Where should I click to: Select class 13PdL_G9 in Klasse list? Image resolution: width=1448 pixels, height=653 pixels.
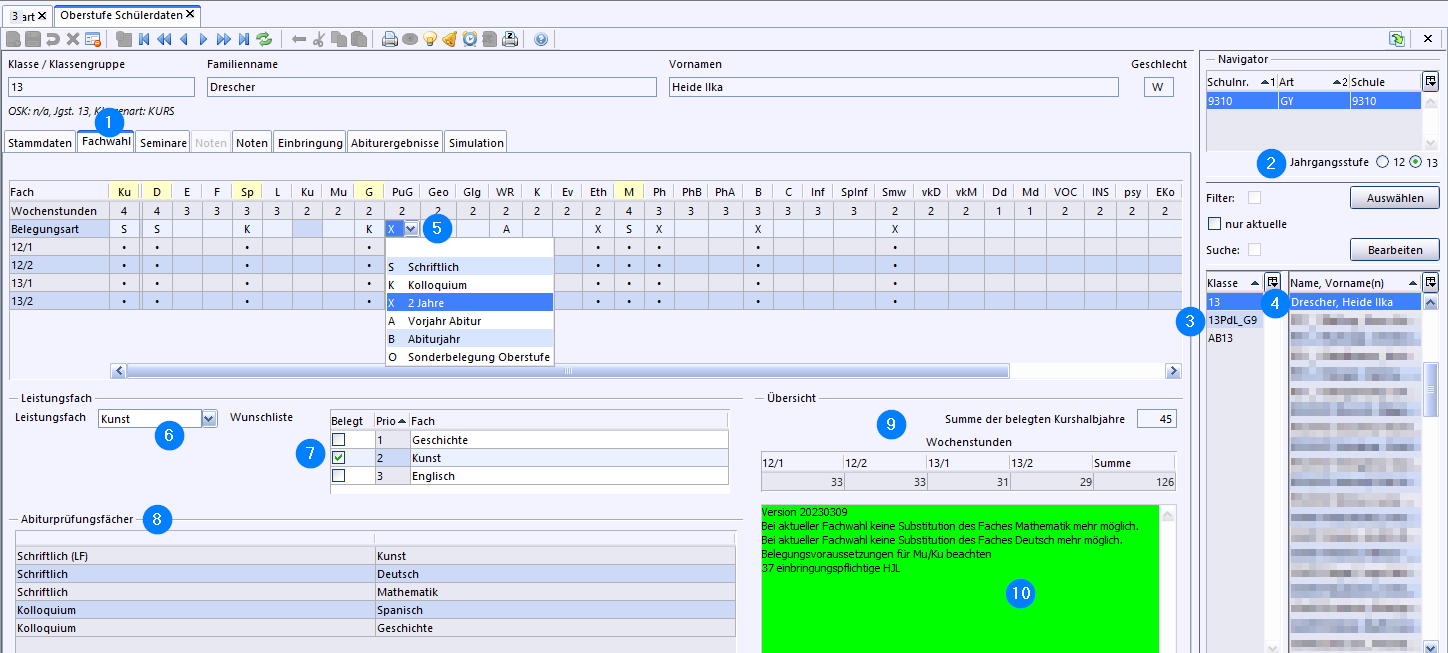[1234, 320]
